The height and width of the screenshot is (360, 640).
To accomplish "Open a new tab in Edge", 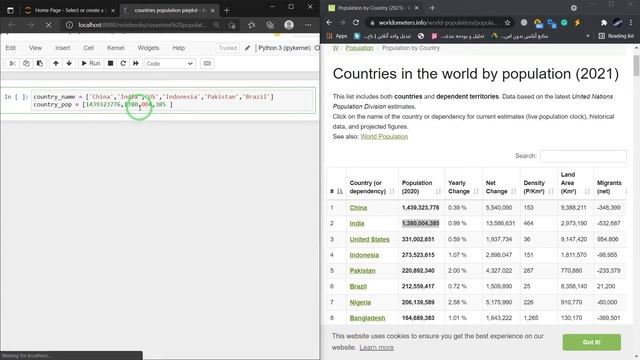I will 227,10.
